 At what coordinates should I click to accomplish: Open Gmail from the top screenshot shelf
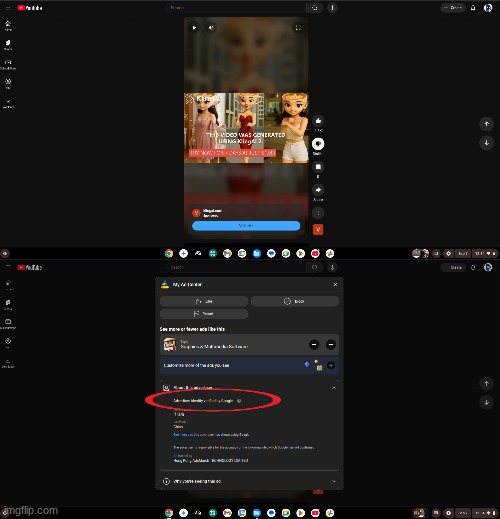227,253
